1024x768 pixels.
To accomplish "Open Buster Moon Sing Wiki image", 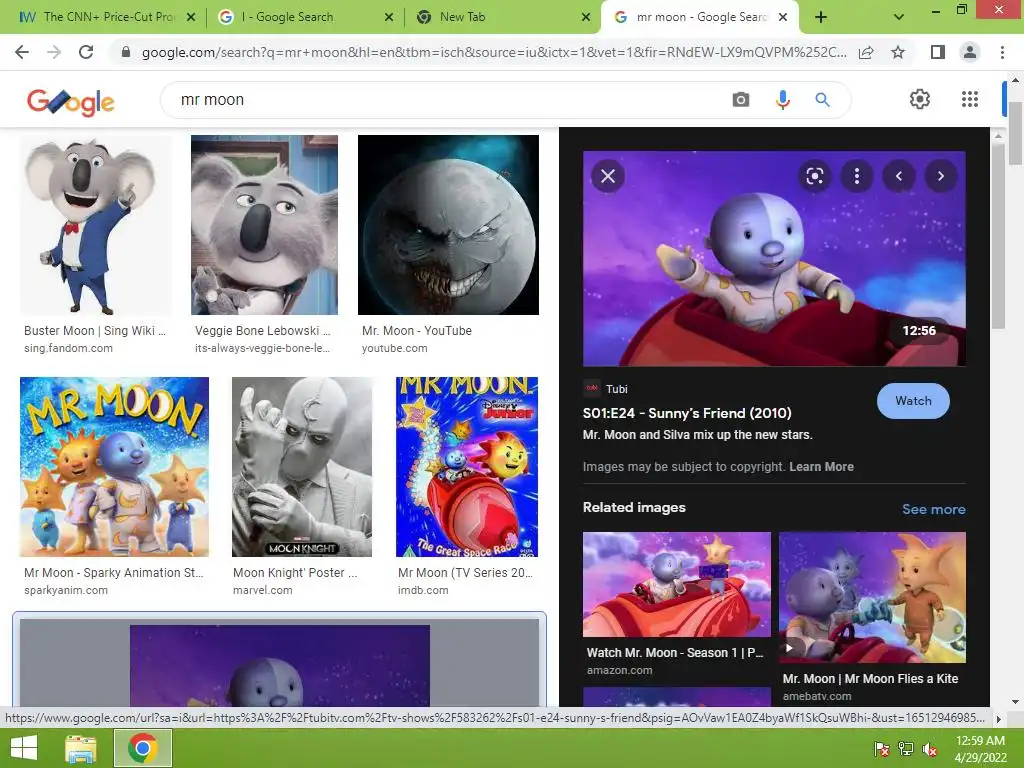I will tap(95, 225).
